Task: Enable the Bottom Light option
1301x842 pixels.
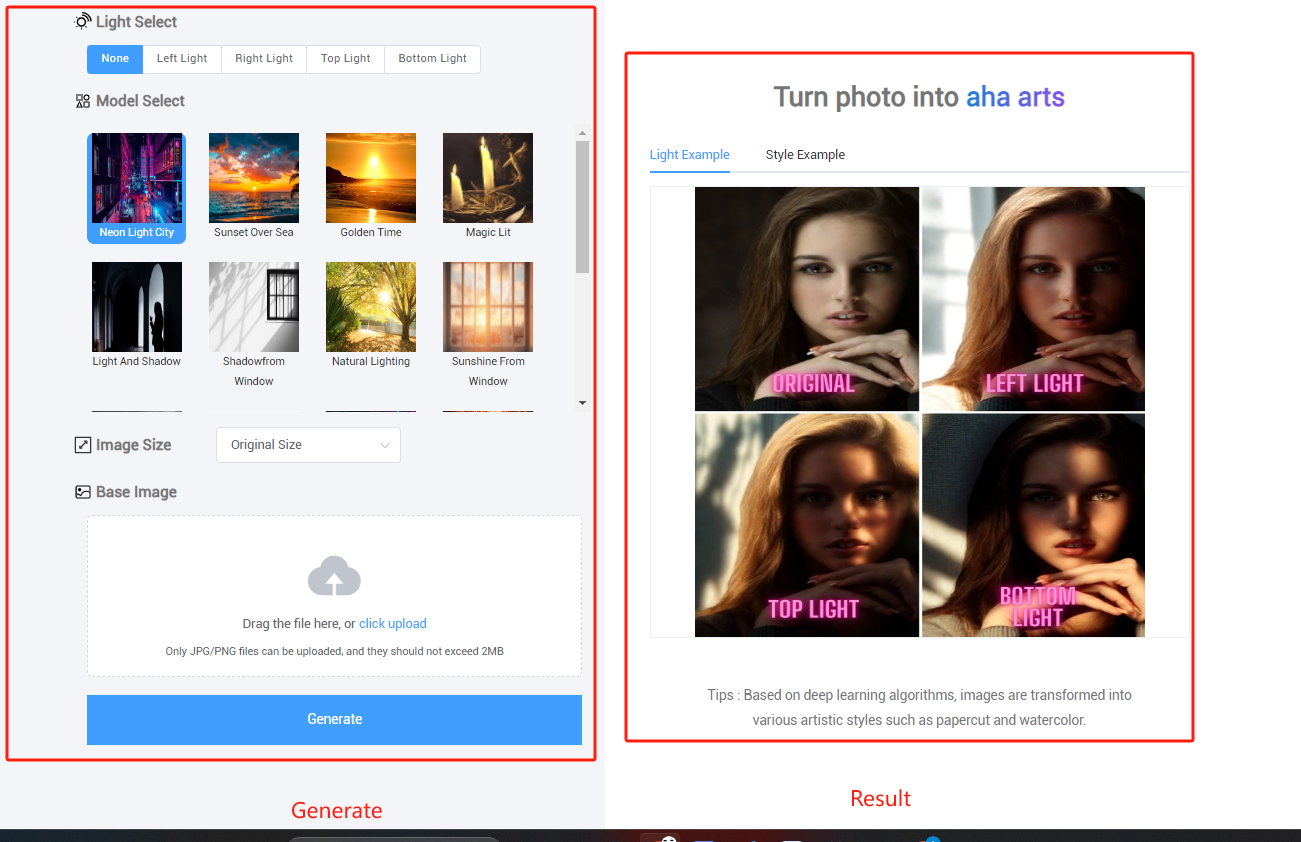Action: click(x=432, y=59)
